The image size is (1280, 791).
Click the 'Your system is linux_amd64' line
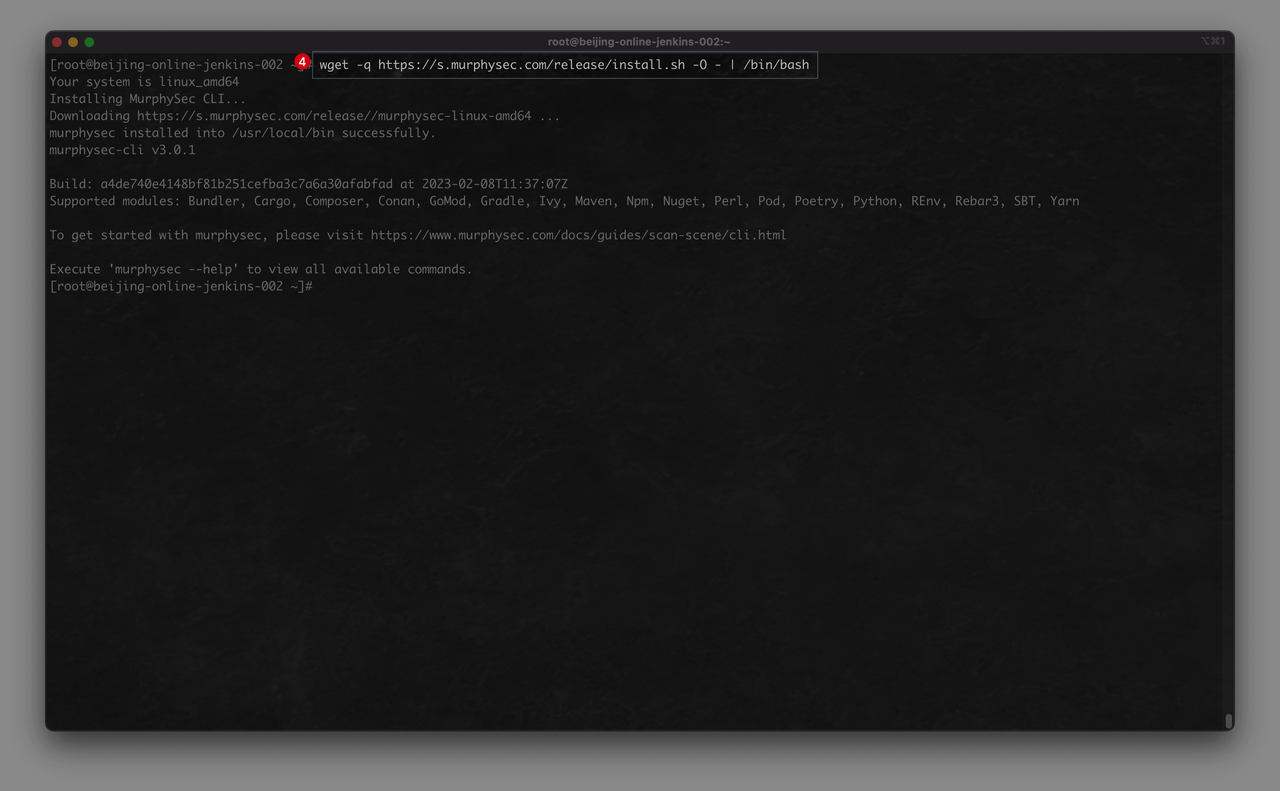point(144,82)
